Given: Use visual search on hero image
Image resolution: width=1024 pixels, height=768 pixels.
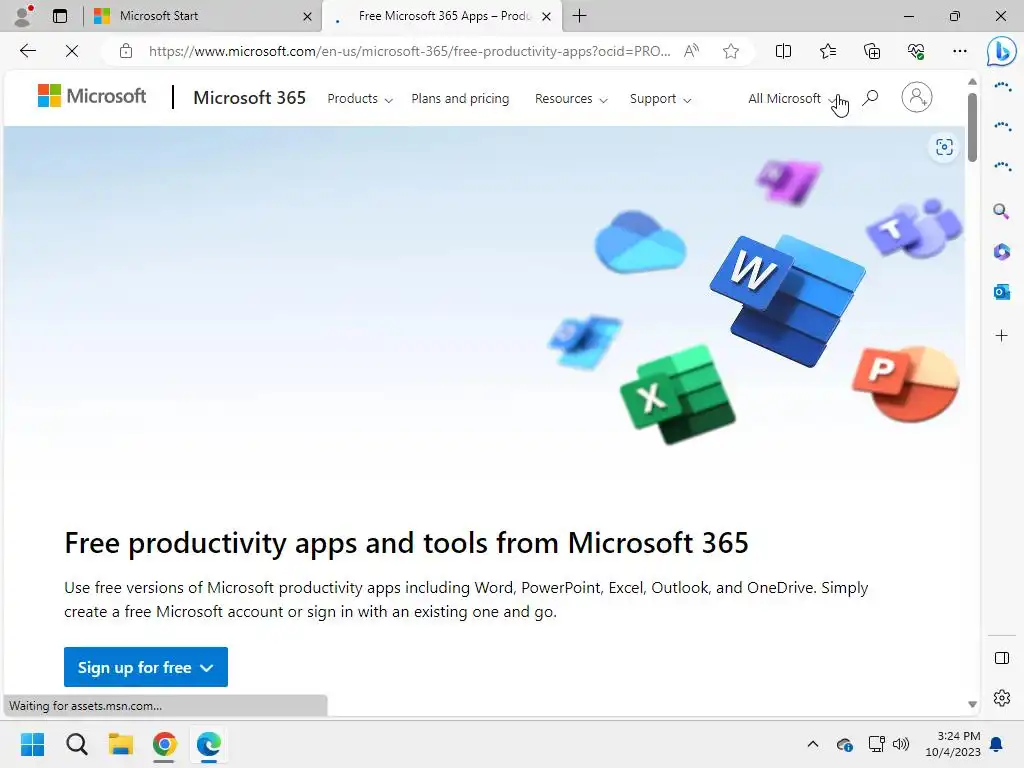Looking at the screenshot, I should point(944,147).
